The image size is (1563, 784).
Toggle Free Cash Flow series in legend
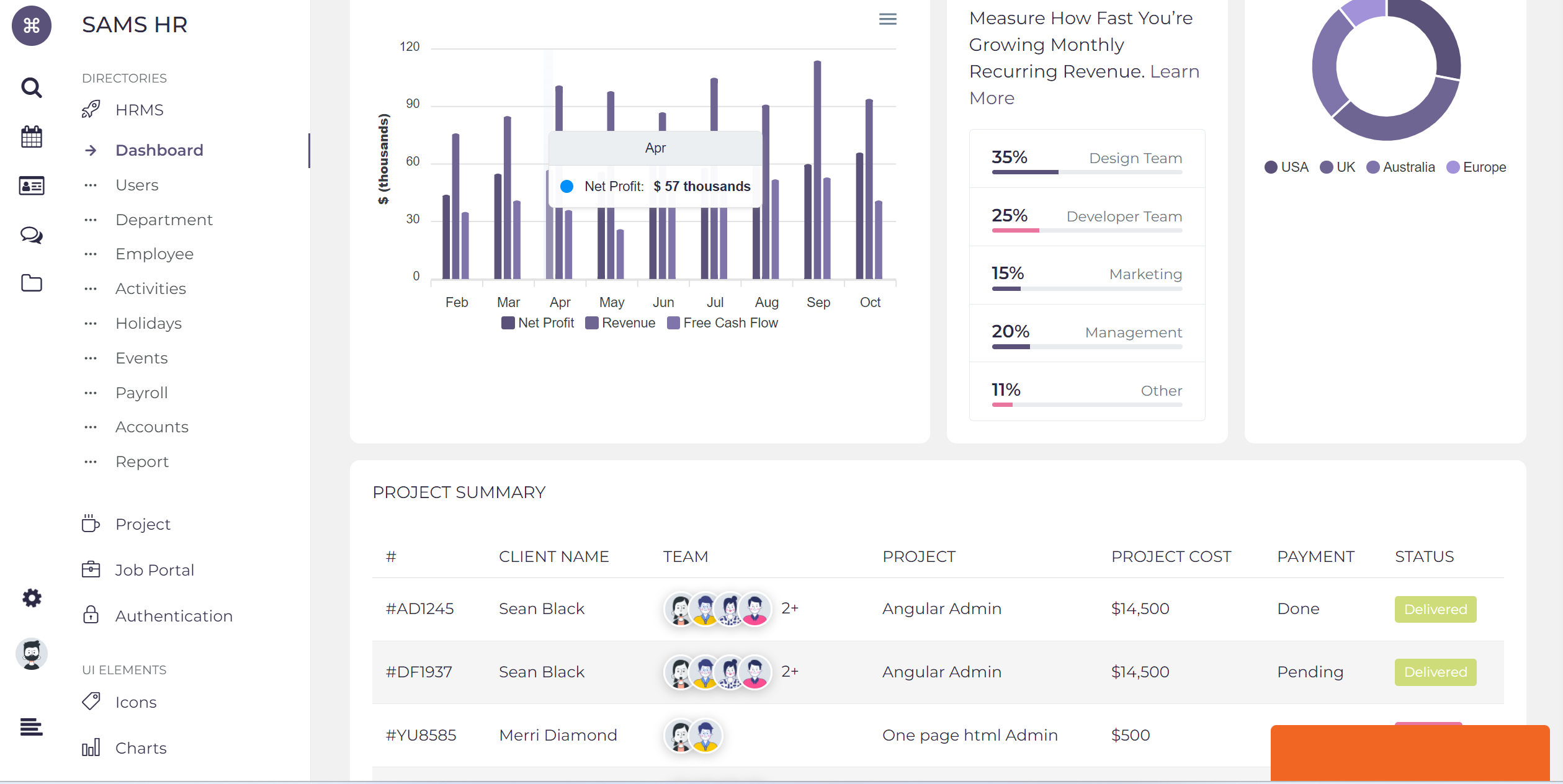pyautogui.click(x=722, y=323)
